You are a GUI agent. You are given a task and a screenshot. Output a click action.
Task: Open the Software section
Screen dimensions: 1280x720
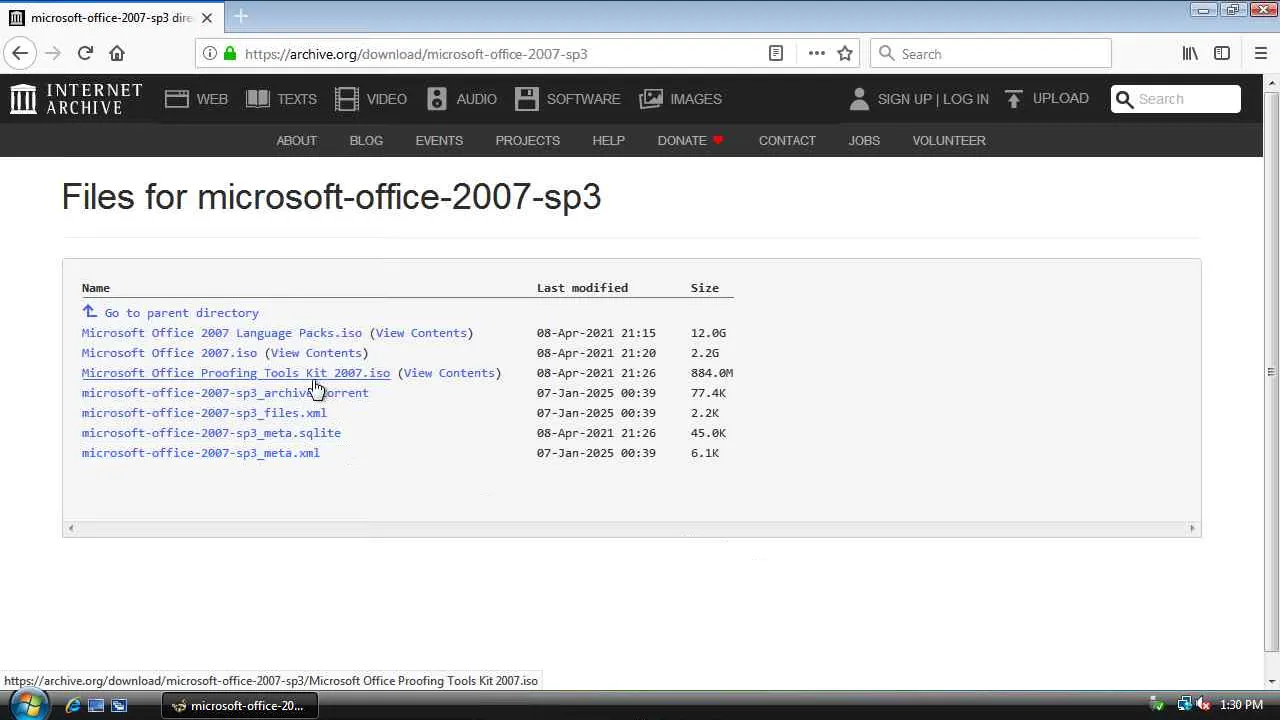click(x=568, y=99)
